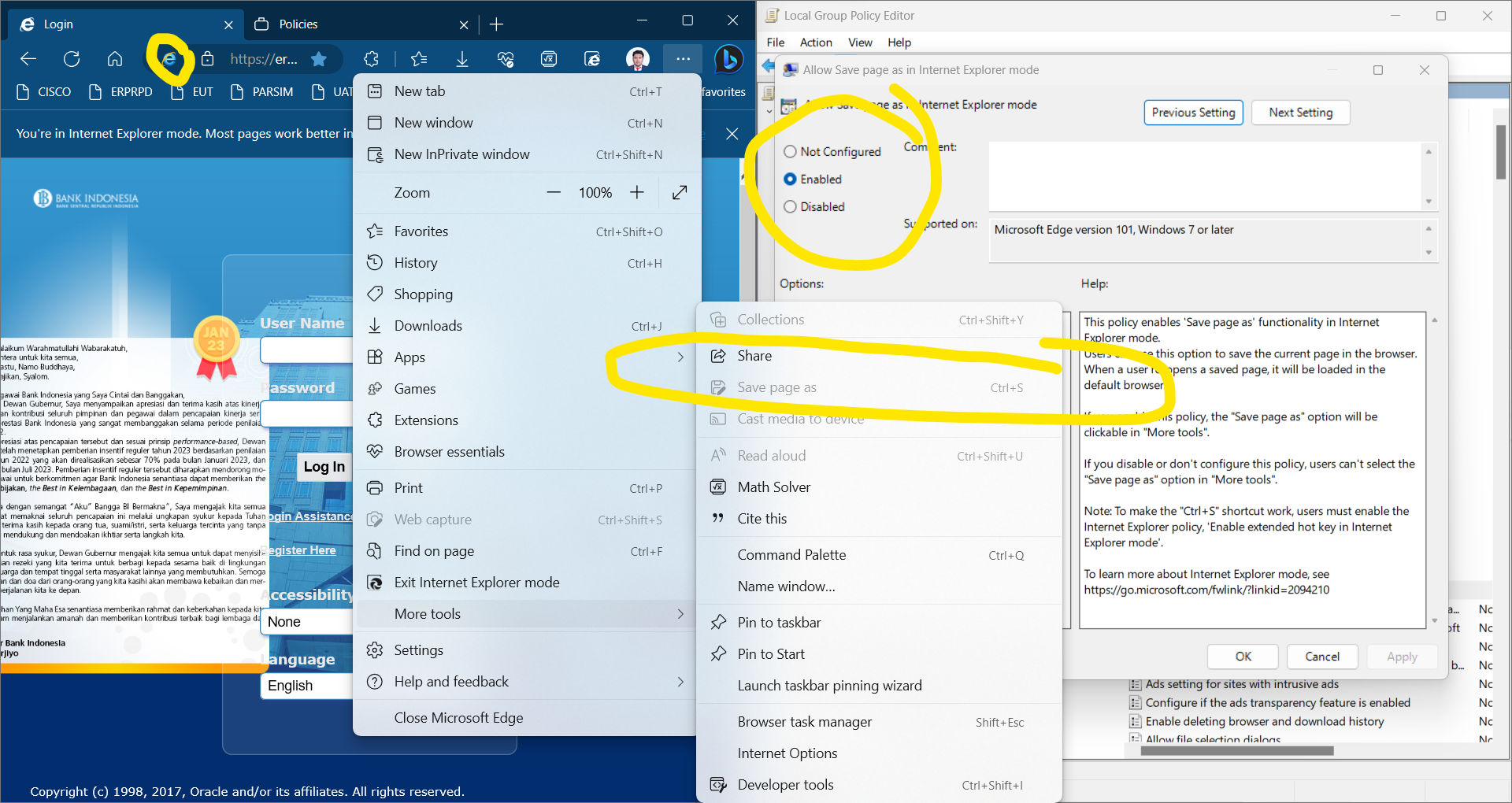This screenshot has width=1512, height=803.
Task: Click the Next Setting button
Action: coord(1301,113)
